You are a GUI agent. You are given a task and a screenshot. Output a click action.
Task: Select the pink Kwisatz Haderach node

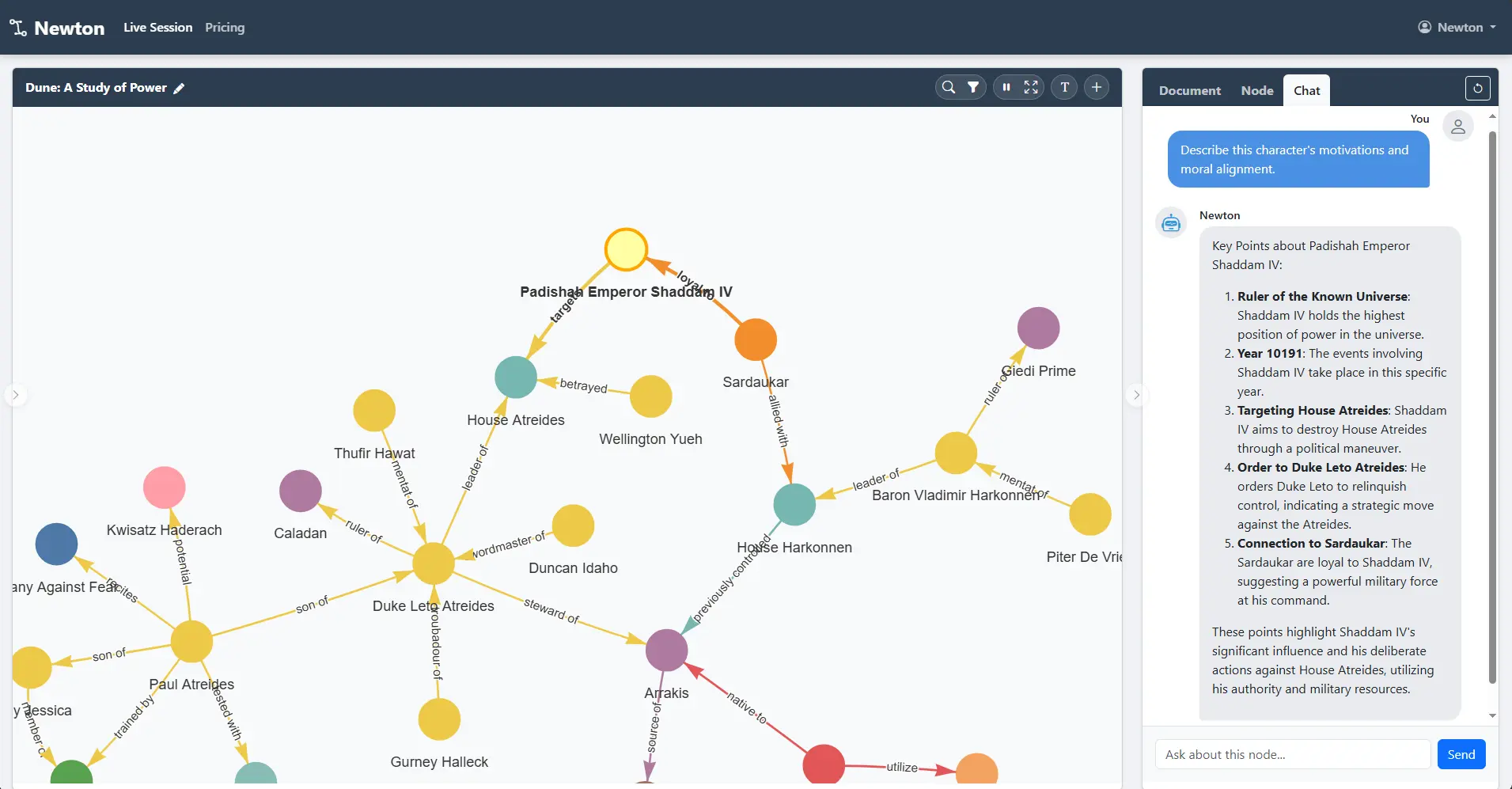(x=164, y=487)
